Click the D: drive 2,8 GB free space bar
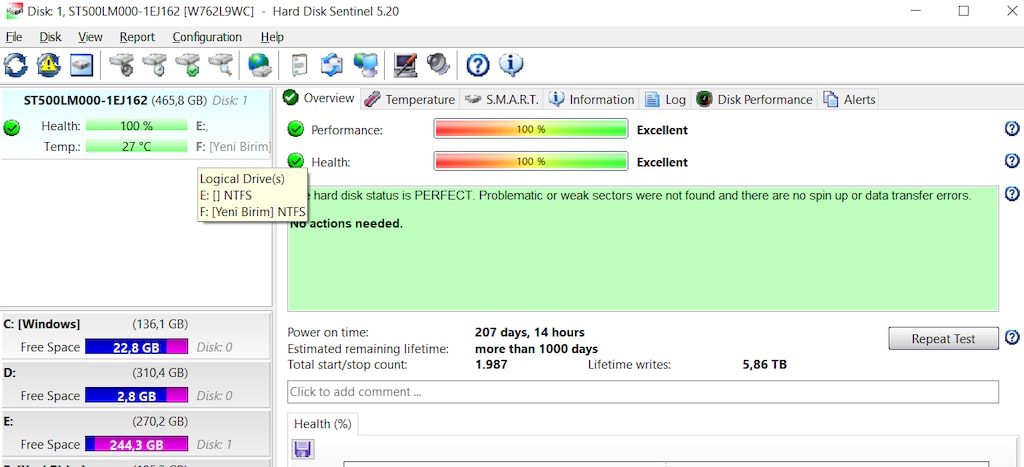 (x=136, y=395)
